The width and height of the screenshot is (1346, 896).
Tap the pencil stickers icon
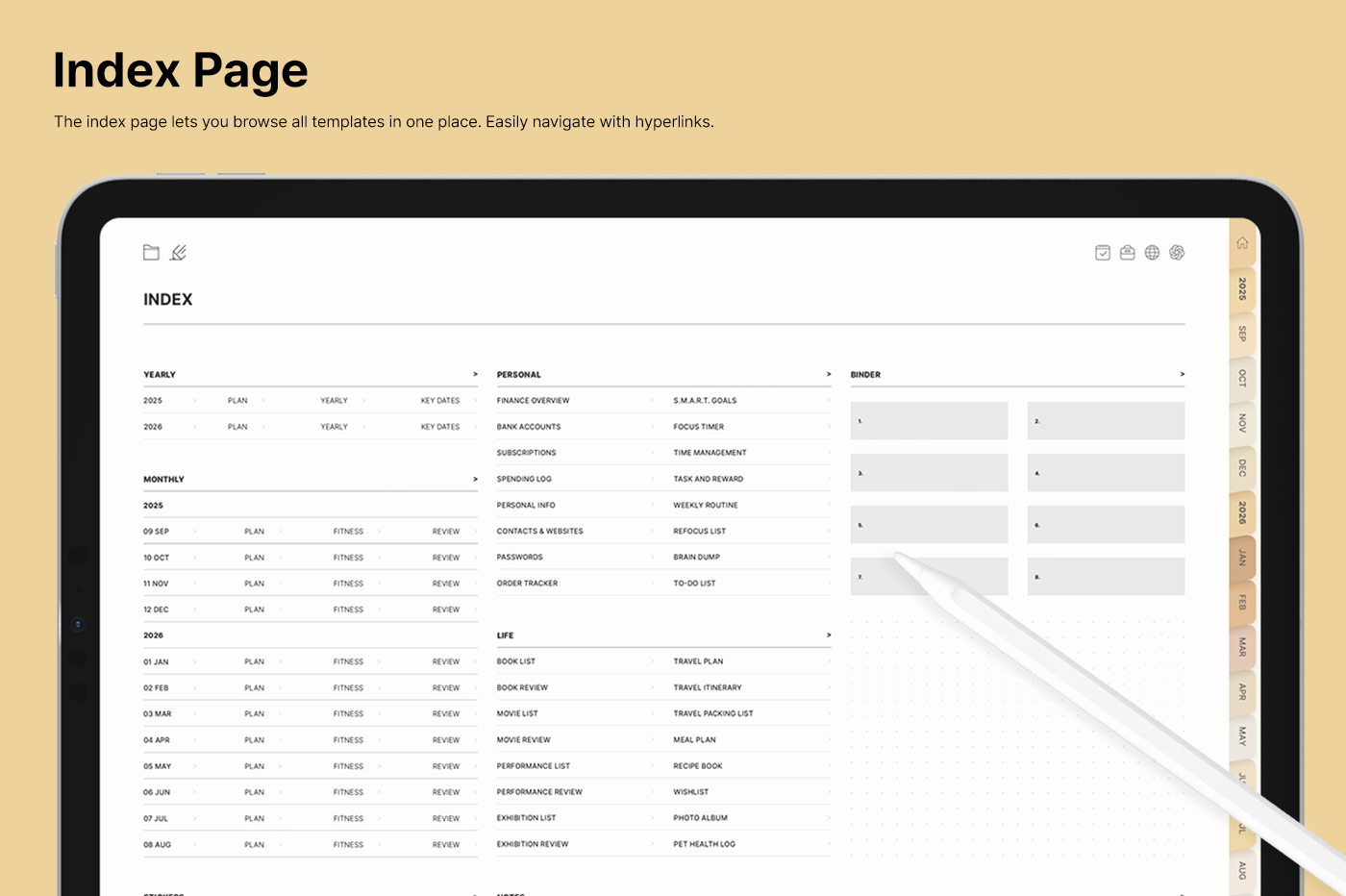coord(178,253)
